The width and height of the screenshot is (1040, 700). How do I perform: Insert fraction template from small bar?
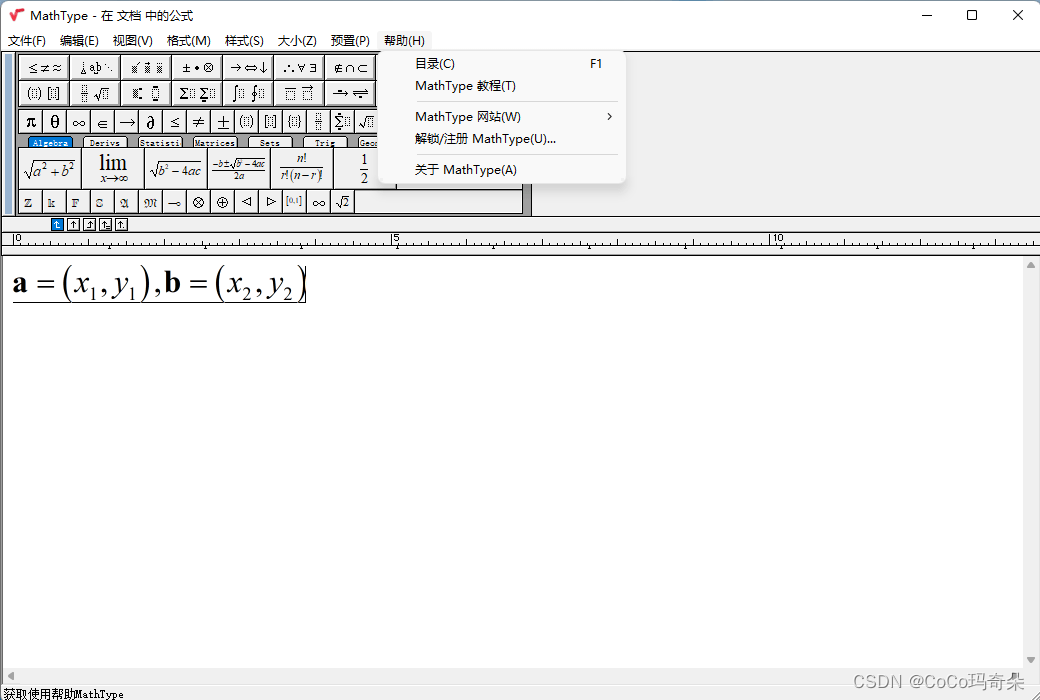click(x=318, y=122)
